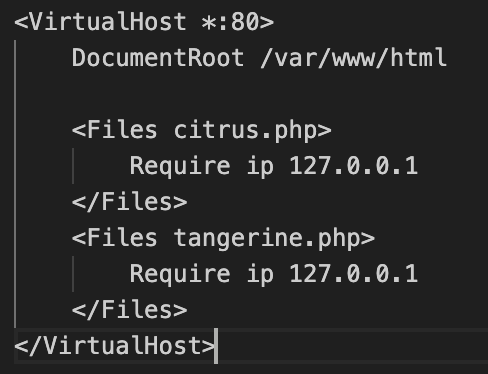Click the word DocumentRoot
The width and height of the screenshot is (488, 374).
point(158,58)
